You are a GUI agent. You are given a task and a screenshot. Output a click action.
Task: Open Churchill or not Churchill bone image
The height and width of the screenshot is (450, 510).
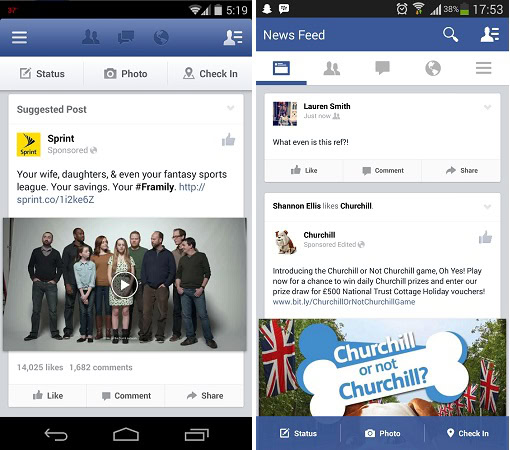click(x=382, y=367)
